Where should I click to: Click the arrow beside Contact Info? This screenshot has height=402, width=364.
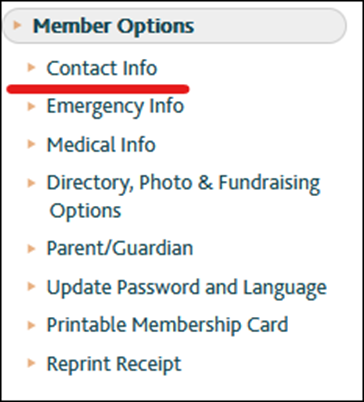[31, 68]
